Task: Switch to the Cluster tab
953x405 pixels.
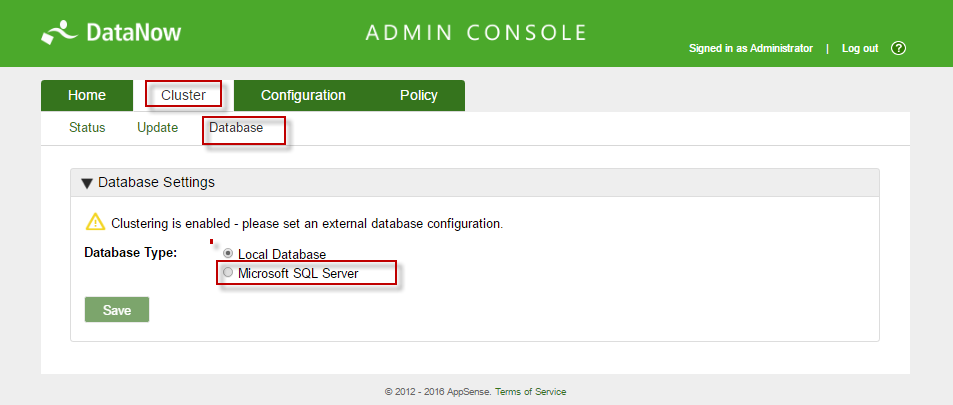Action: tap(183, 96)
